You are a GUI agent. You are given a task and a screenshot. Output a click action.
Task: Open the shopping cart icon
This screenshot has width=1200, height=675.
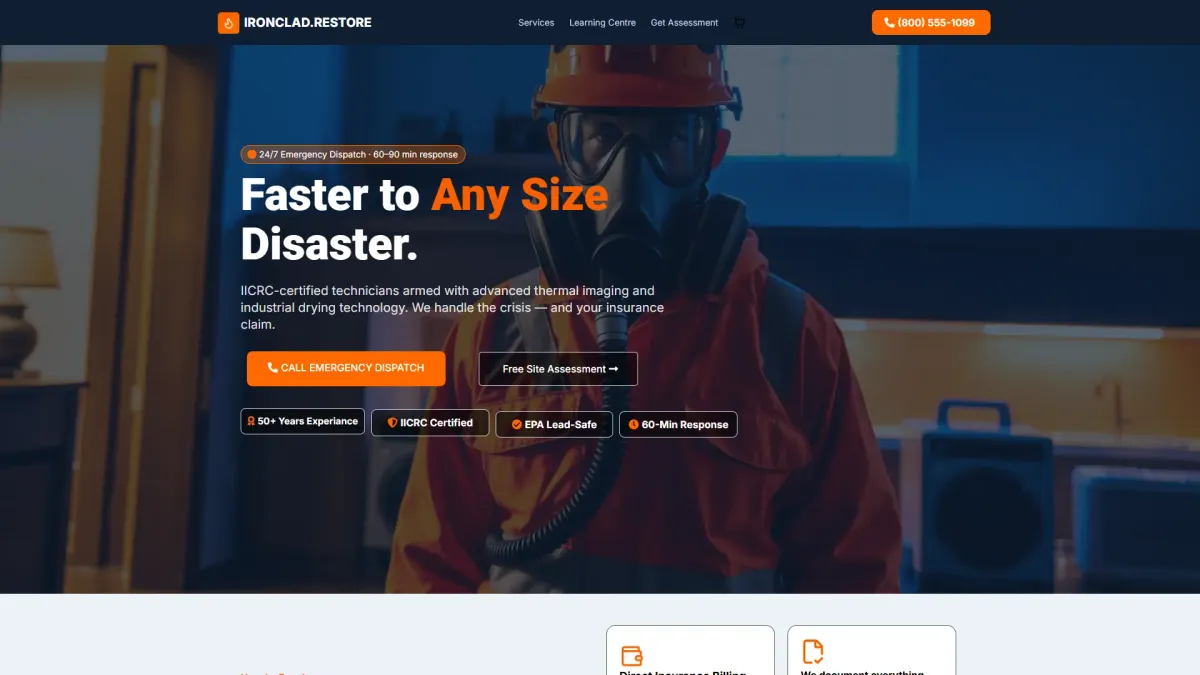(739, 23)
